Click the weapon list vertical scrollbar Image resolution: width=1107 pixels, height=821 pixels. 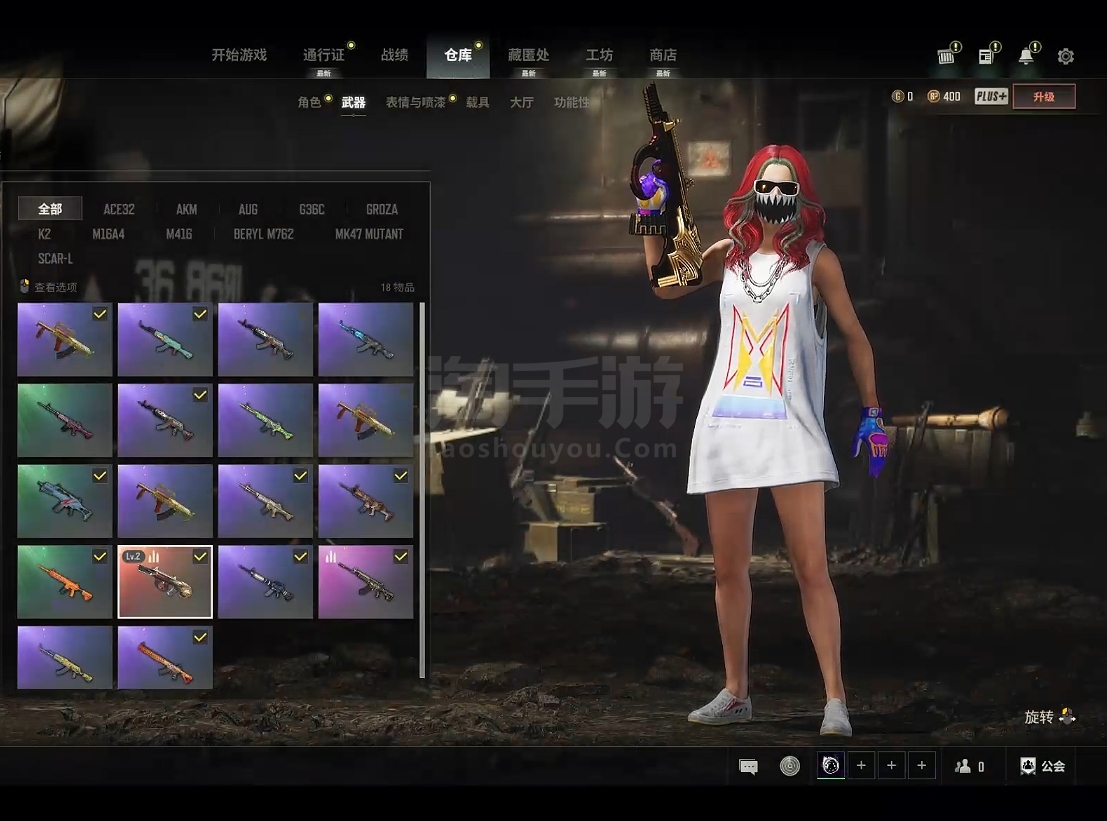coord(422,490)
